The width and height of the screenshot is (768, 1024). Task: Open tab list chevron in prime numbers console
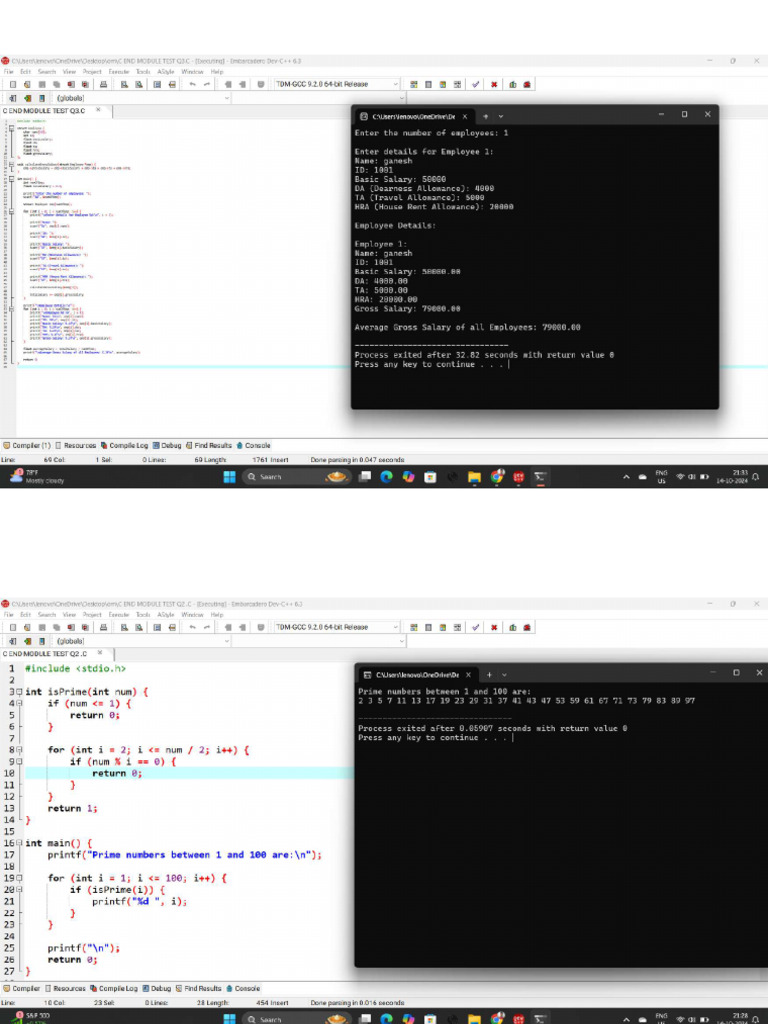tap(504, 675)
